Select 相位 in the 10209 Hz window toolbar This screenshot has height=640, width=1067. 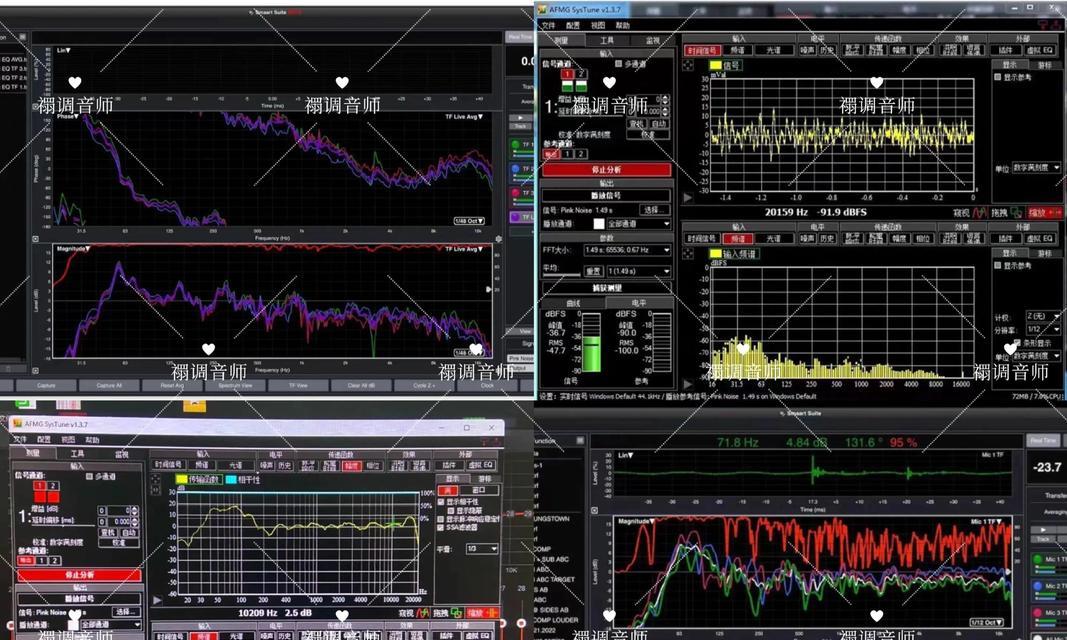(374, 466)
